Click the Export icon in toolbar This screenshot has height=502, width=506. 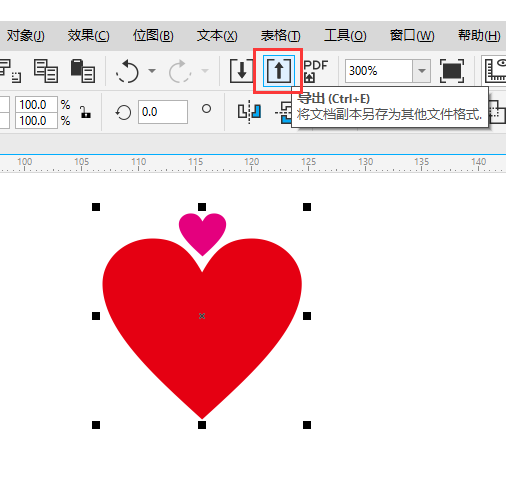[x=279, y=71]
